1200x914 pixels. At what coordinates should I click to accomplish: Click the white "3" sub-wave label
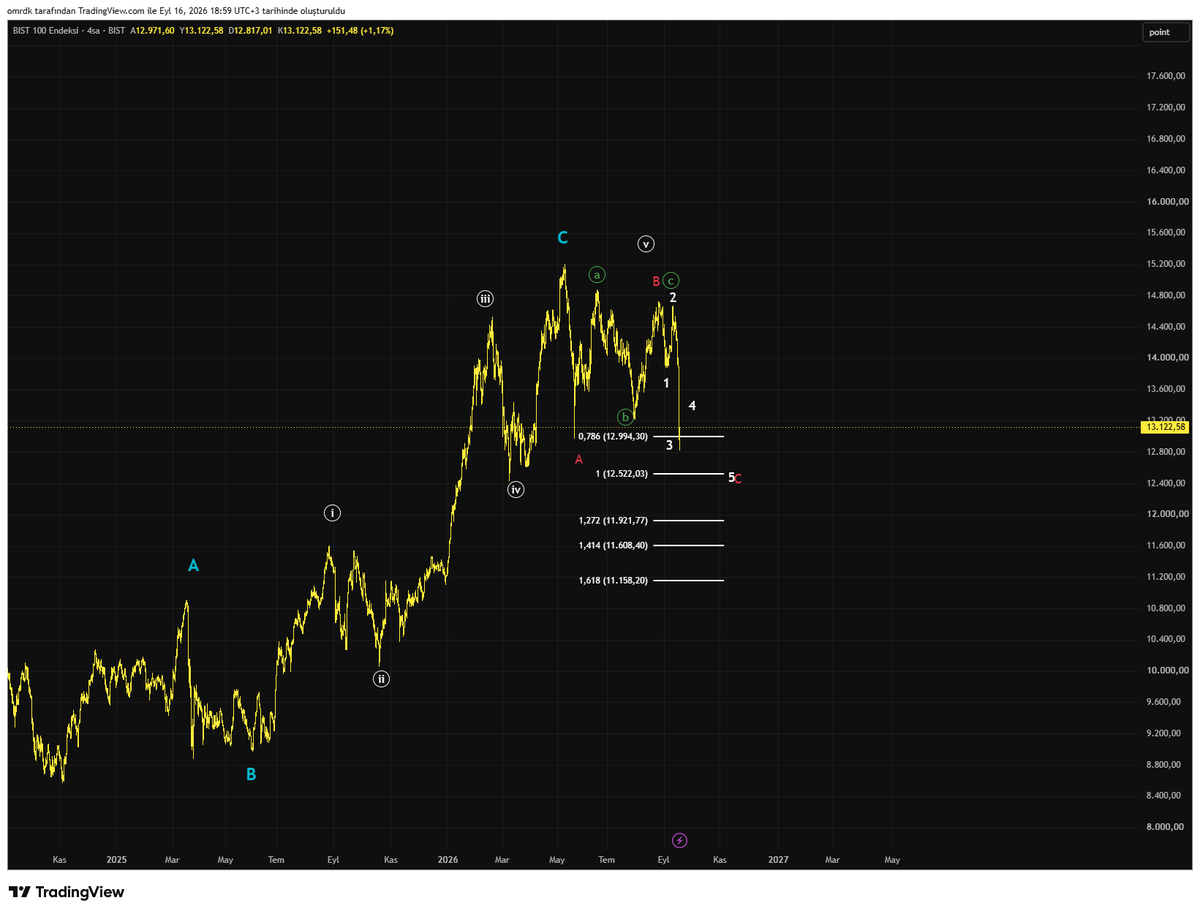[x=669, y=445]
